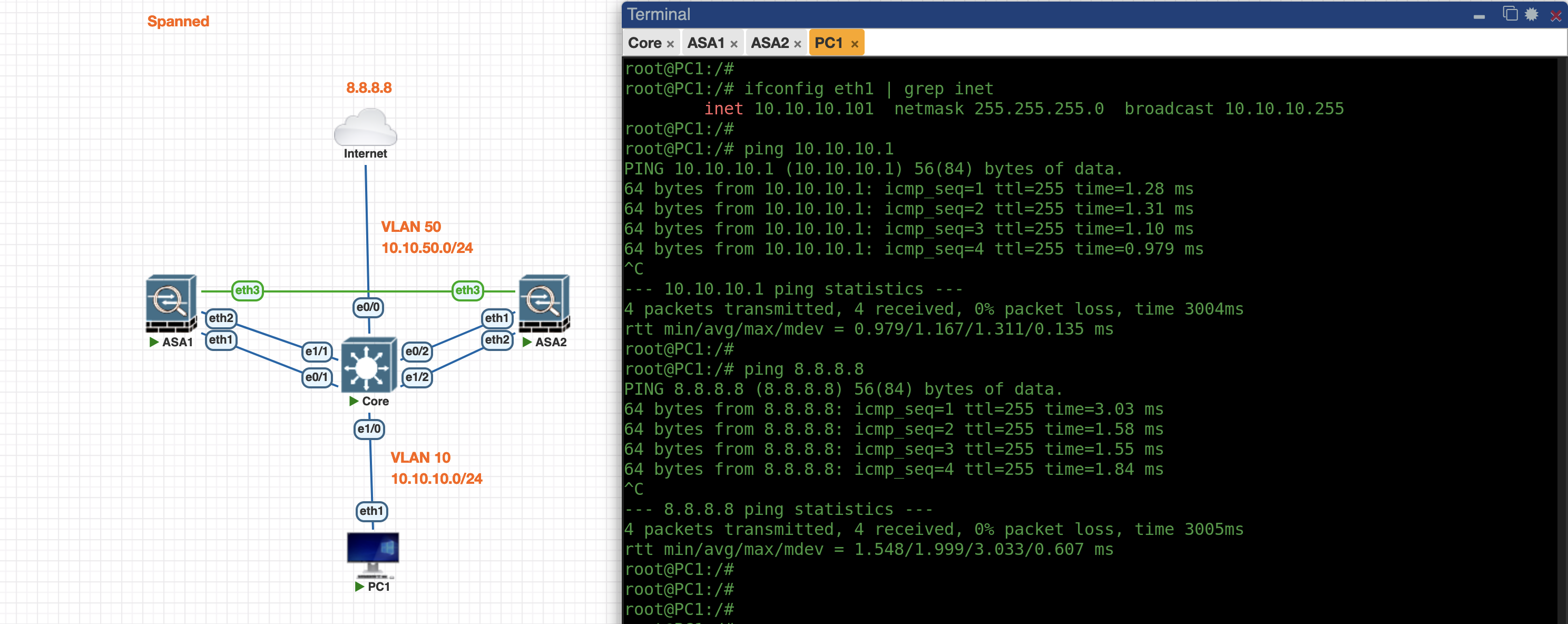Click the Core e1/0 interface label
1568x624 pixels.
(369, 428)
